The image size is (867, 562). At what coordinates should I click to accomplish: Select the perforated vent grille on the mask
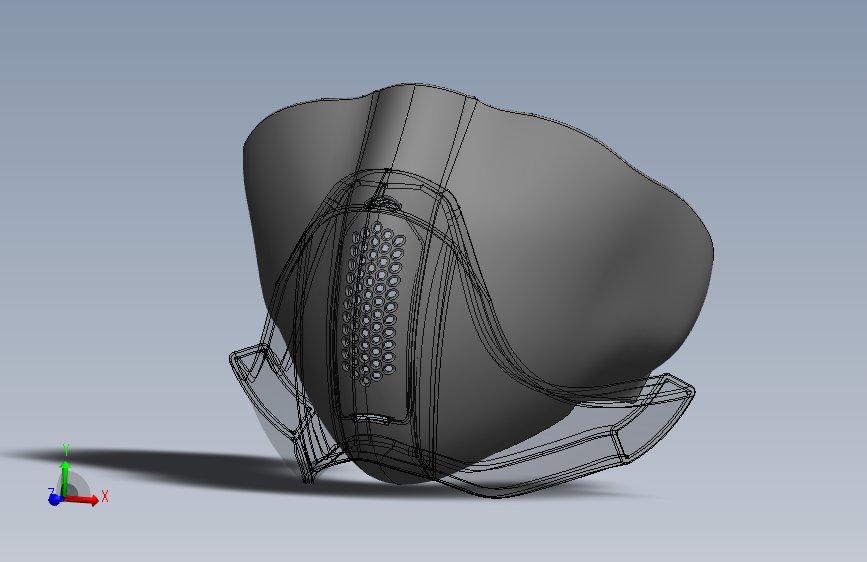point(373,303)
